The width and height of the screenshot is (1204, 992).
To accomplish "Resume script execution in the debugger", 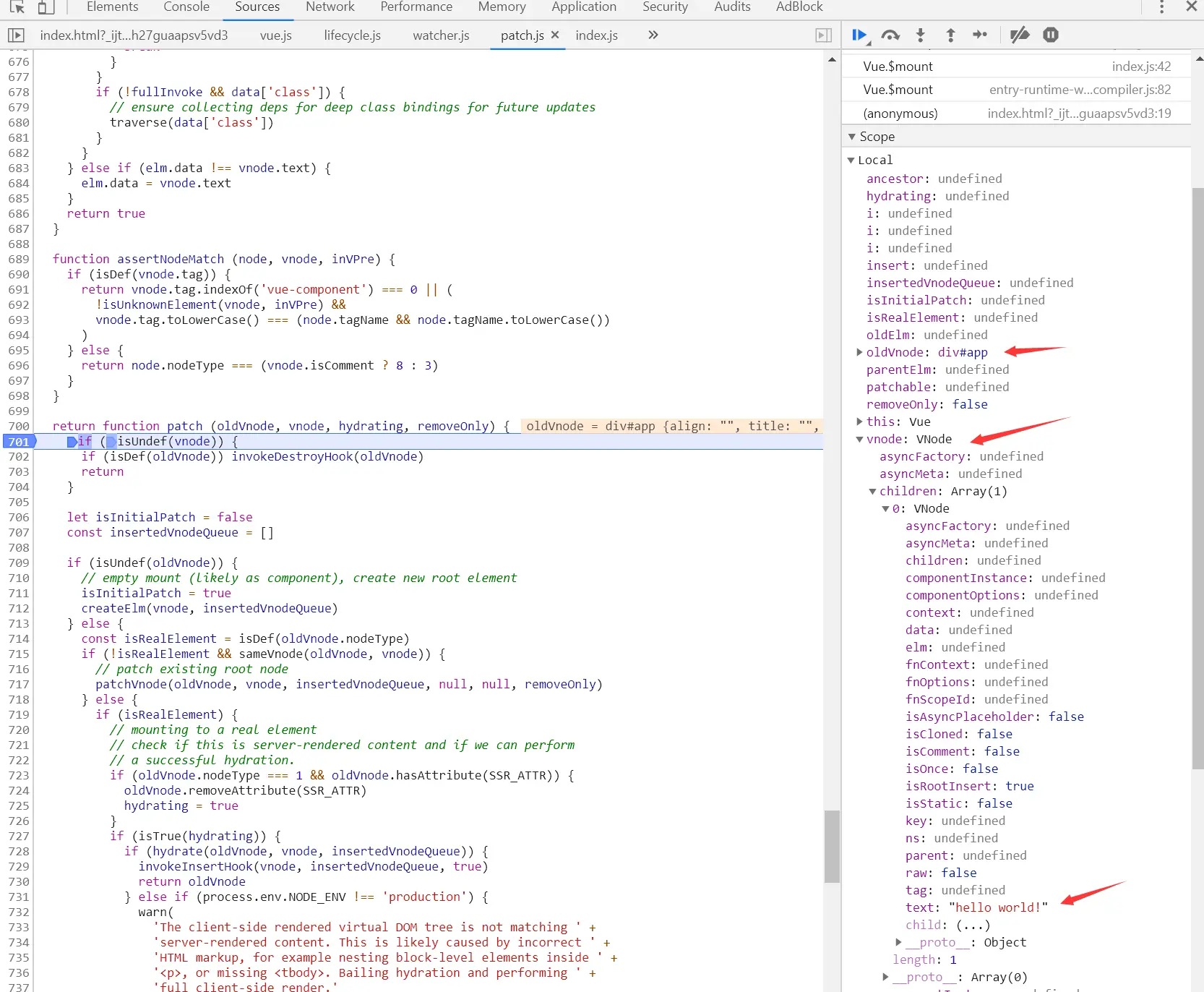I will pos(859,35).
